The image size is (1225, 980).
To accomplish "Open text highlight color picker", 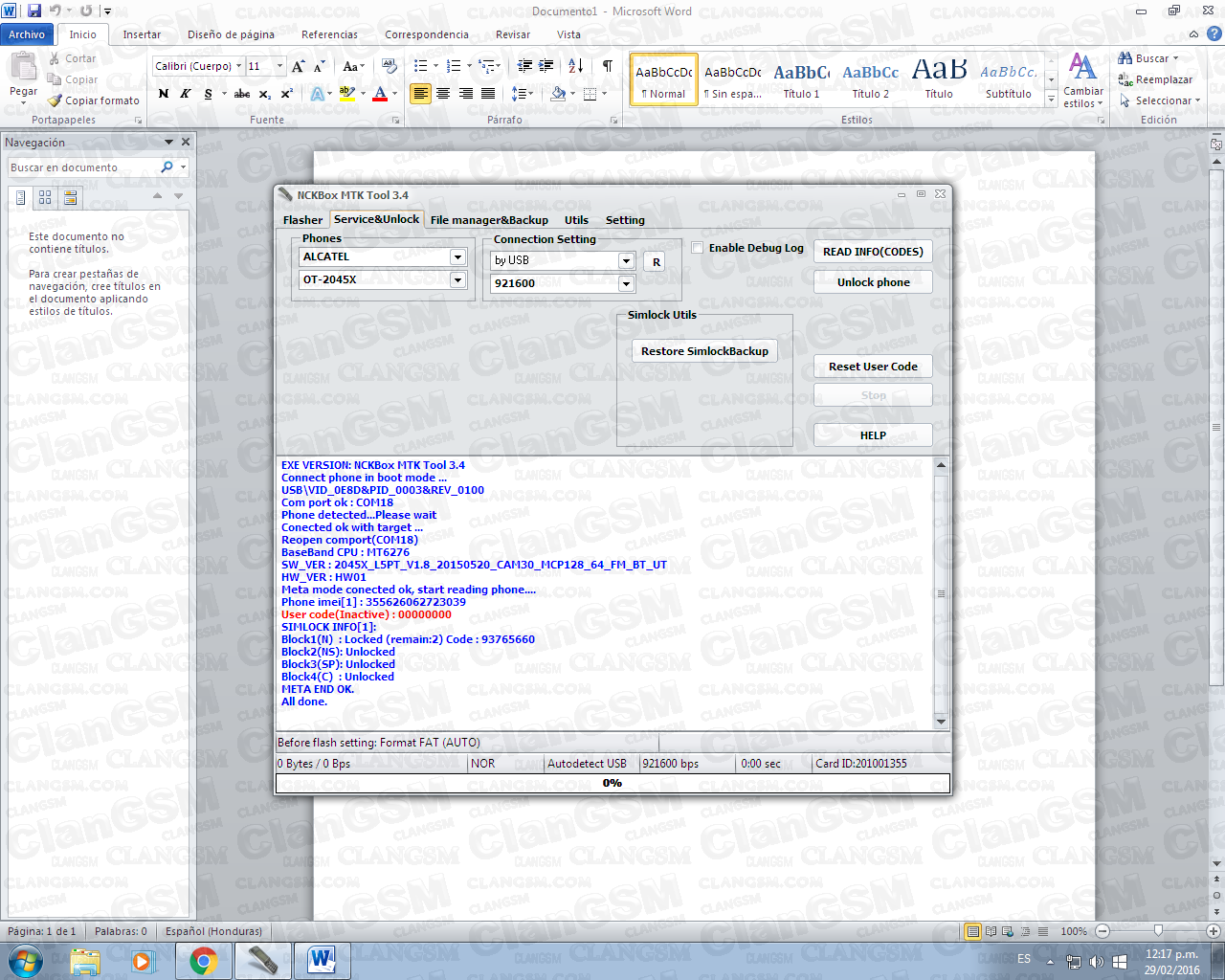I will coord(362,94).
